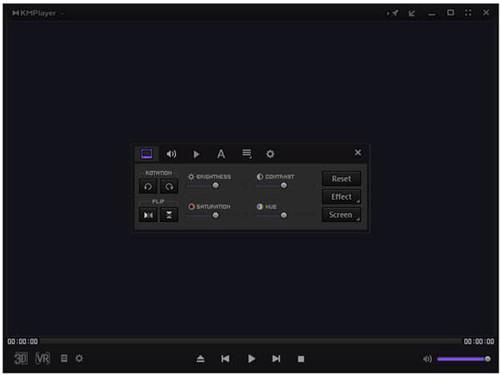Viewport: 500px width, 375px height.
Task: Open the playlist tab in control box
Action: (x=247, y=154)
